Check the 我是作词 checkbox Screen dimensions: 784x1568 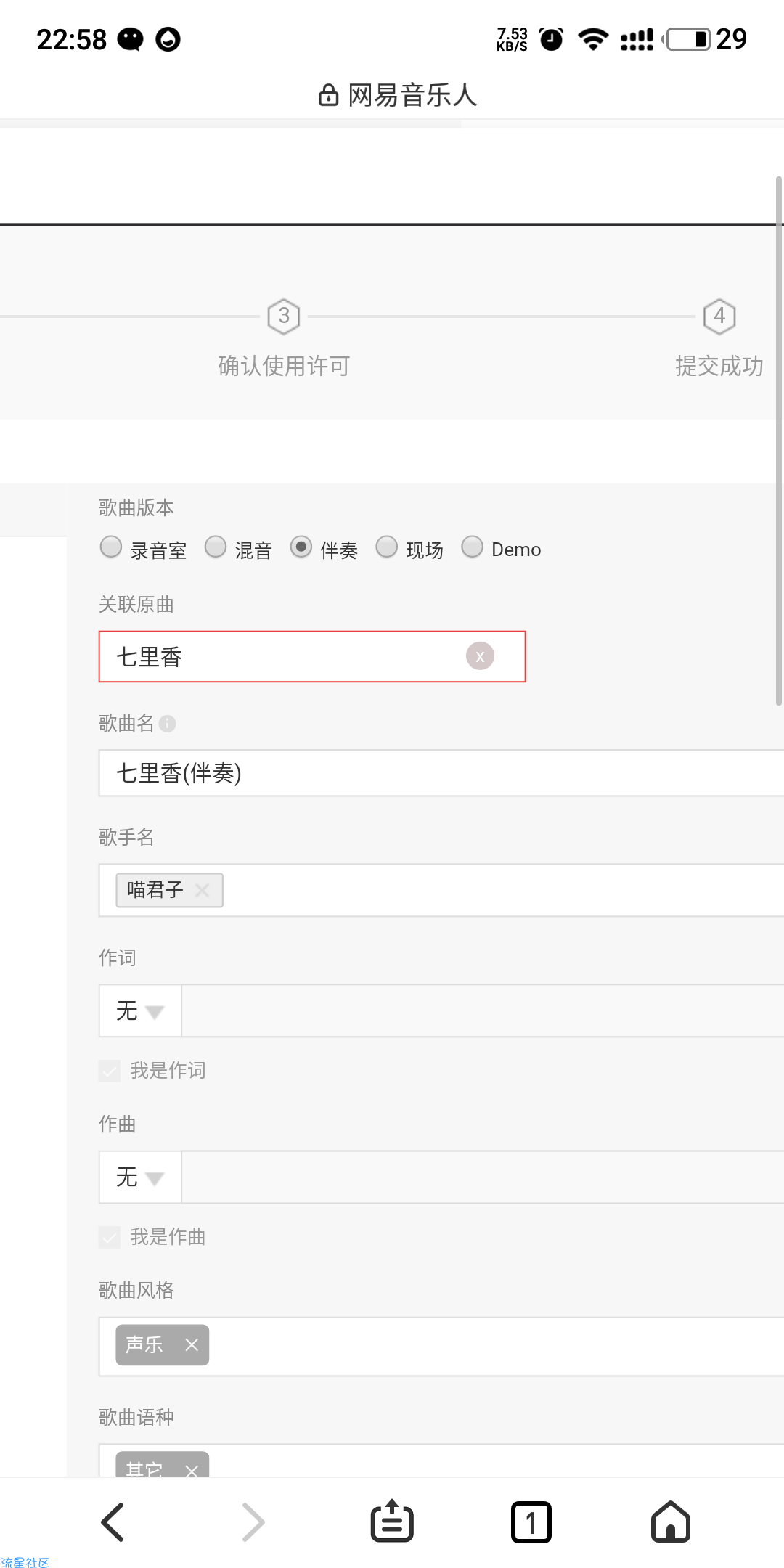pyautogui.click(x=110, y=1071)
